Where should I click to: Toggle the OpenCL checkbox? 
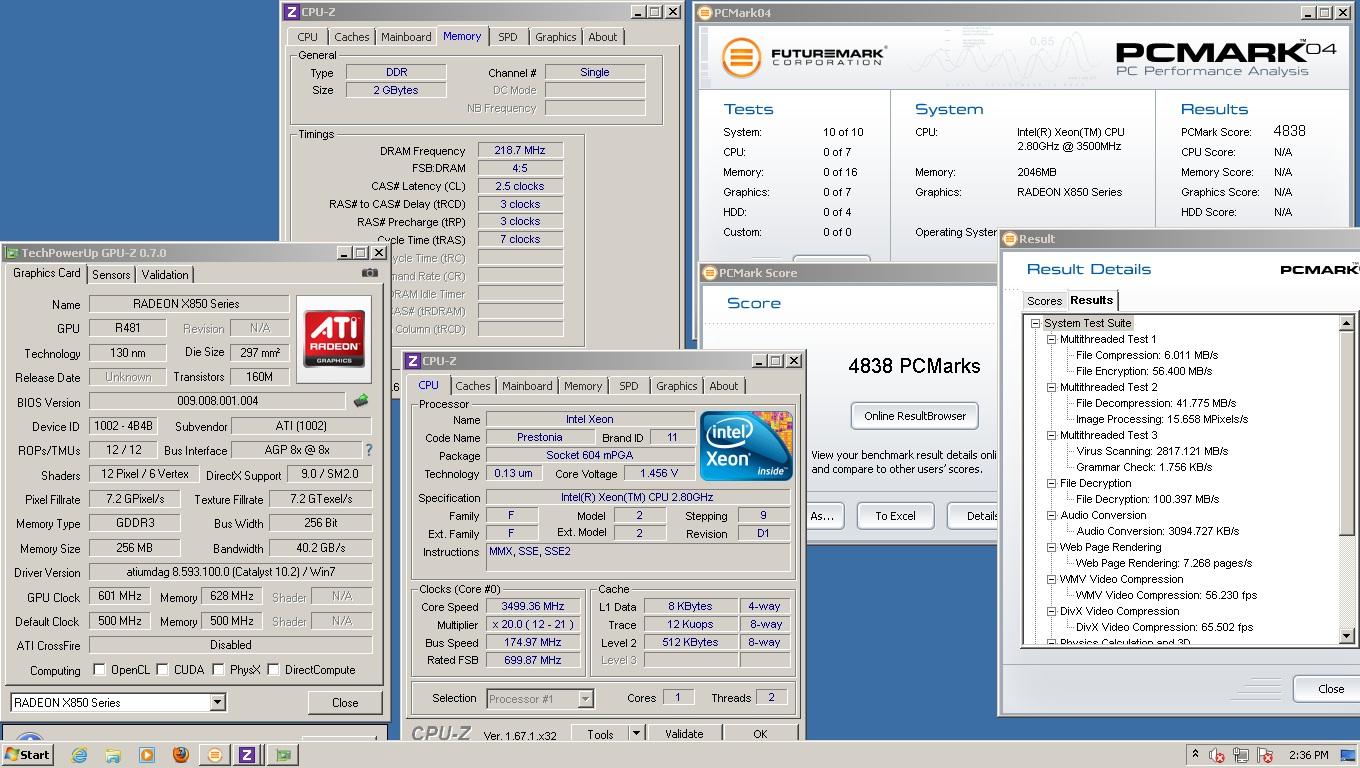[x=99, y=669]
